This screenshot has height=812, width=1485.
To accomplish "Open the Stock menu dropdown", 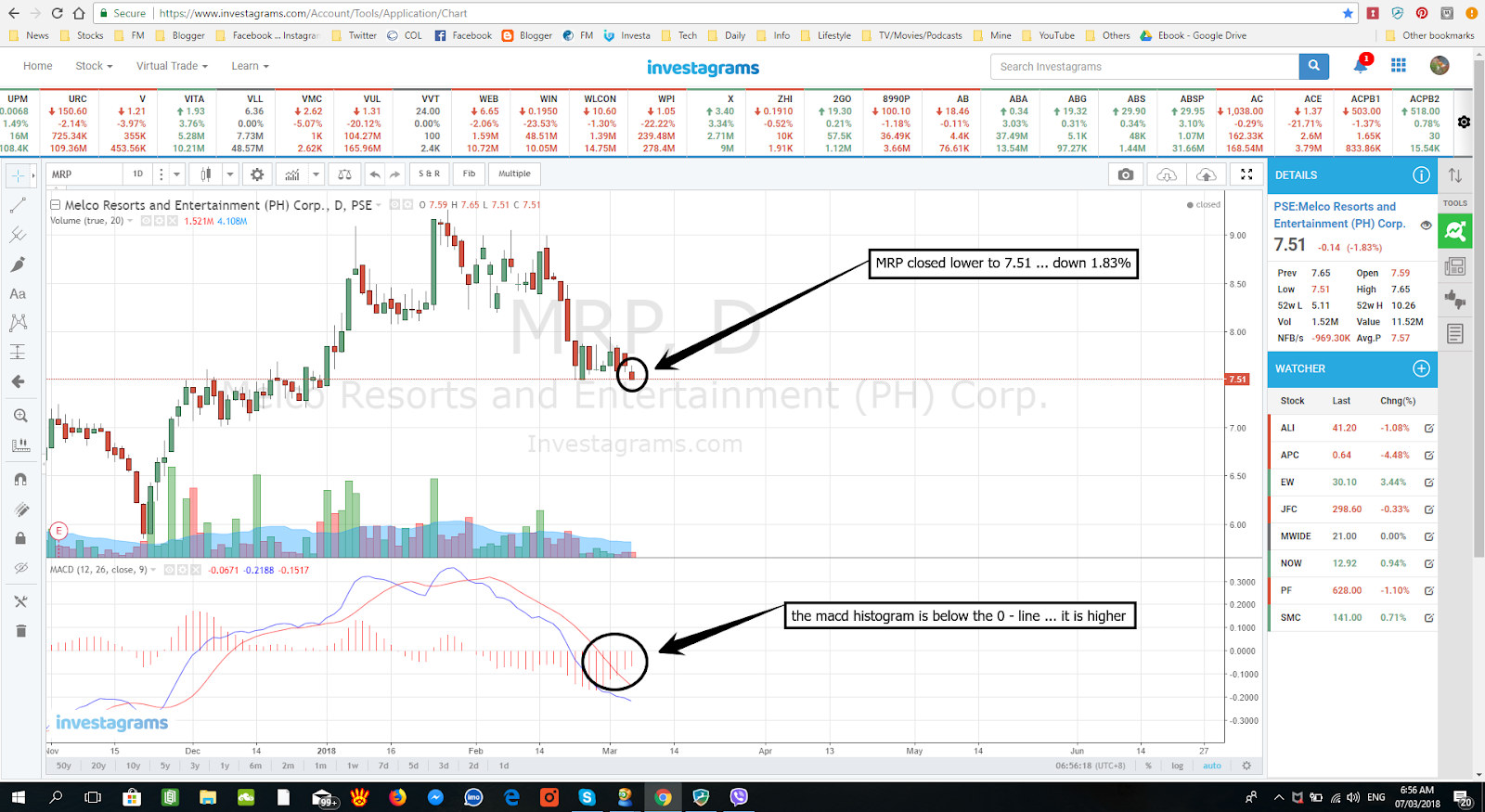I will (94, 66).
